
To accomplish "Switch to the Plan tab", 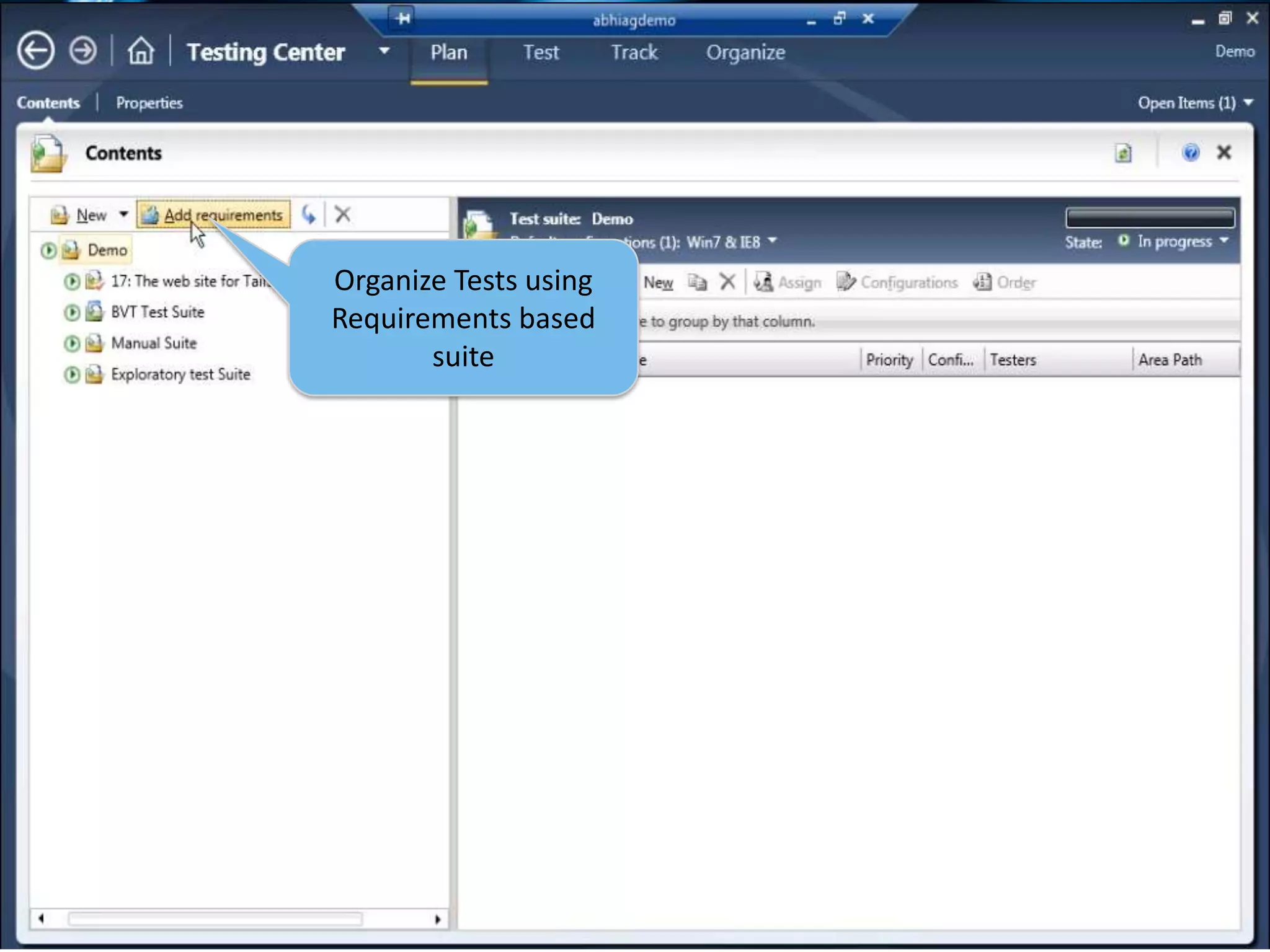I will pyautogui.click(x=449, y=53).
